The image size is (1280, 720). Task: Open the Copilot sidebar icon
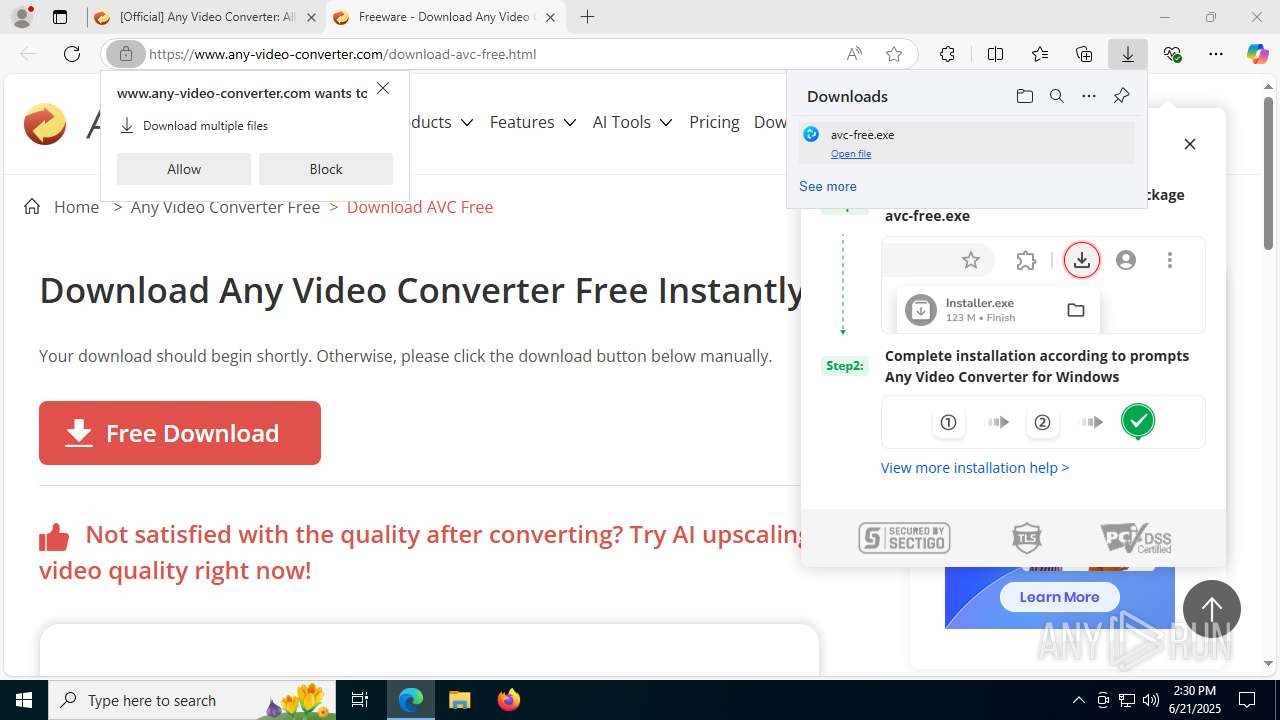click(x=1257, y=54)
